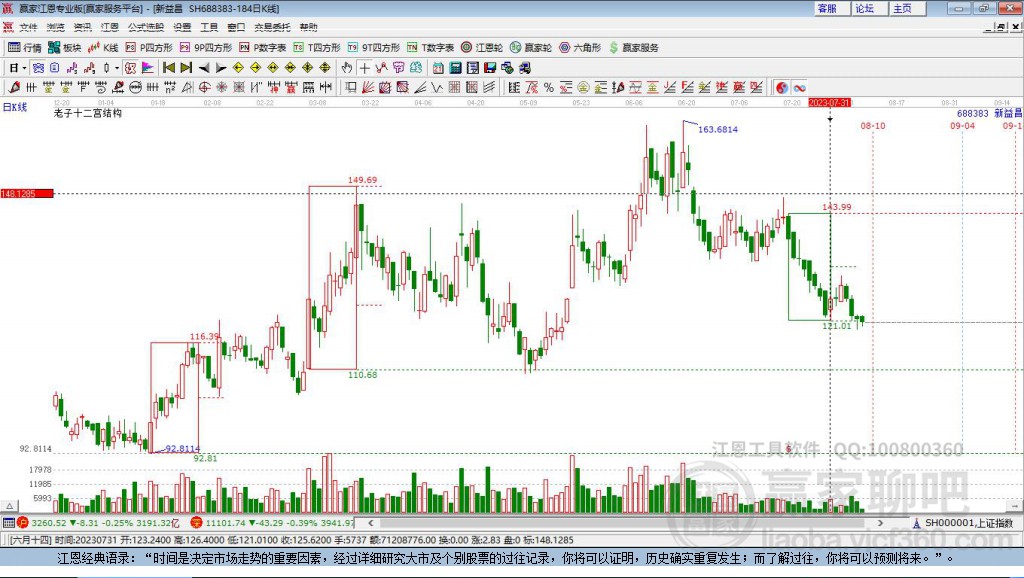Image resolution: width=1024 pixels, height=578 pixels.
Task: Select the zigzag wave line tool
Action: click(437, 88)
